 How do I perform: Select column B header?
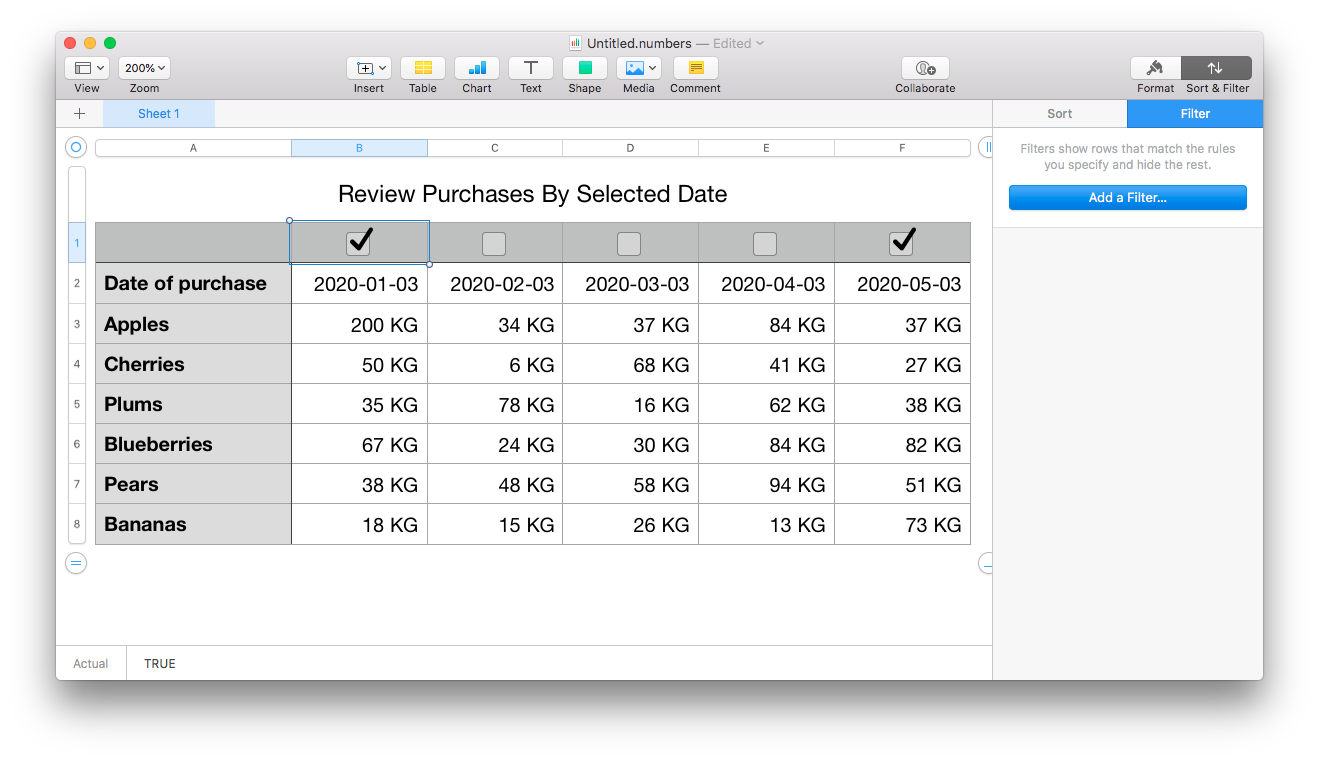click(359, 148)
